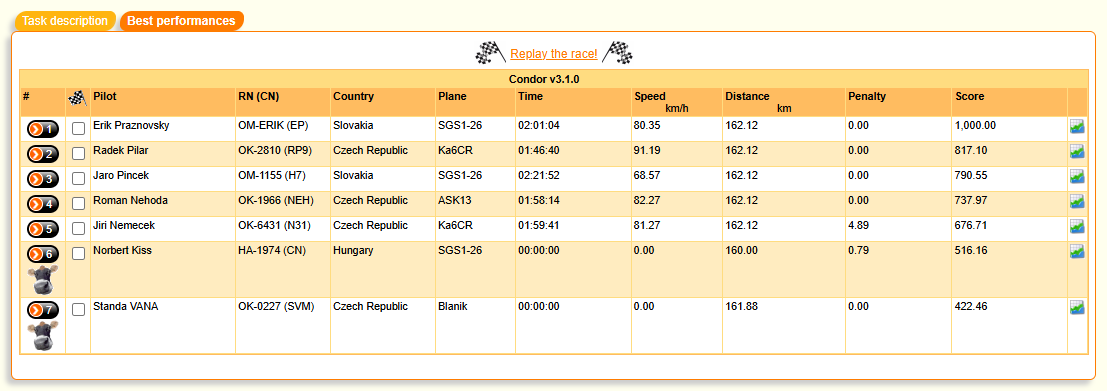Click the speed value 91.19
Image resolution: width=1107 pixels, height=391 pixels.
tap(647, 150)
